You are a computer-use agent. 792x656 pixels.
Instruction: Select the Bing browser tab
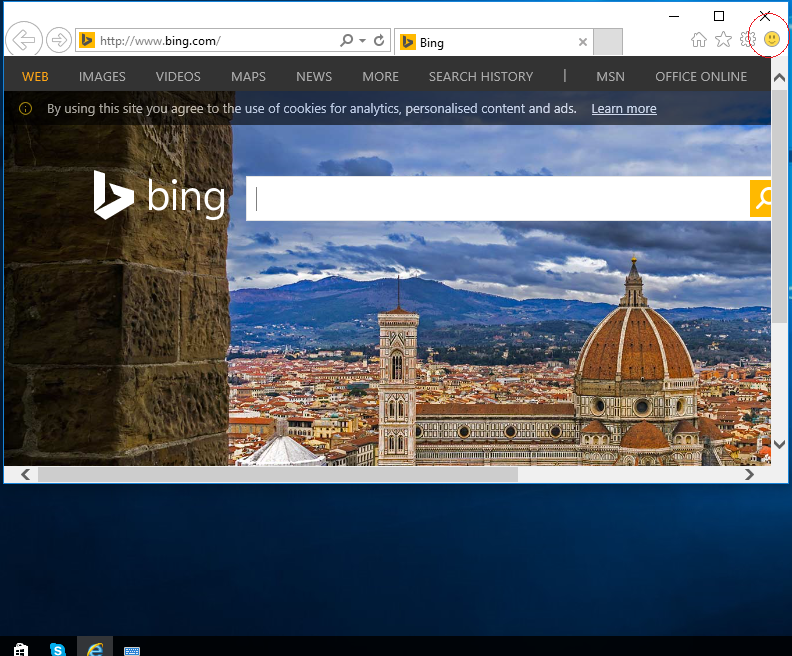(492, 42)
